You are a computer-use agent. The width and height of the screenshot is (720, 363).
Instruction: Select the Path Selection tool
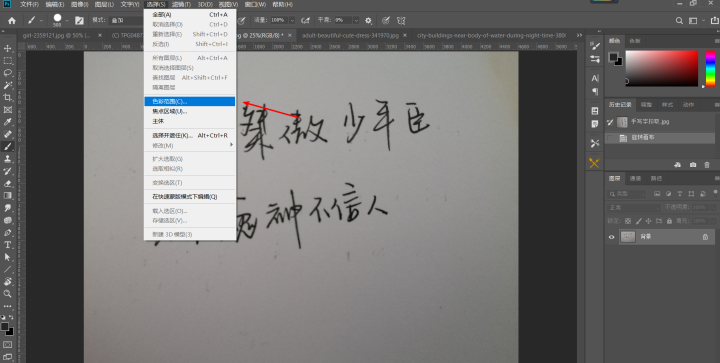[x=8, y=257]
